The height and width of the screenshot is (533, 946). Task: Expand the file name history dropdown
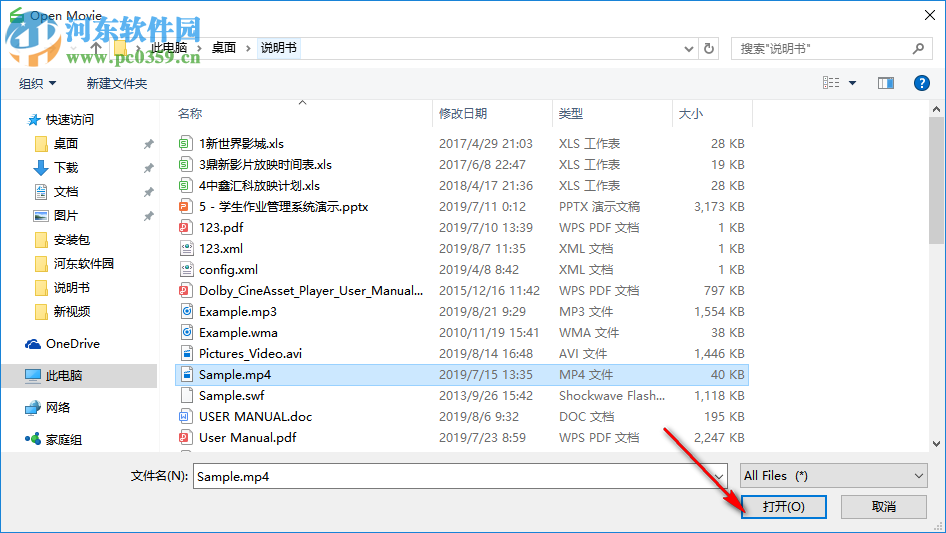719,476
